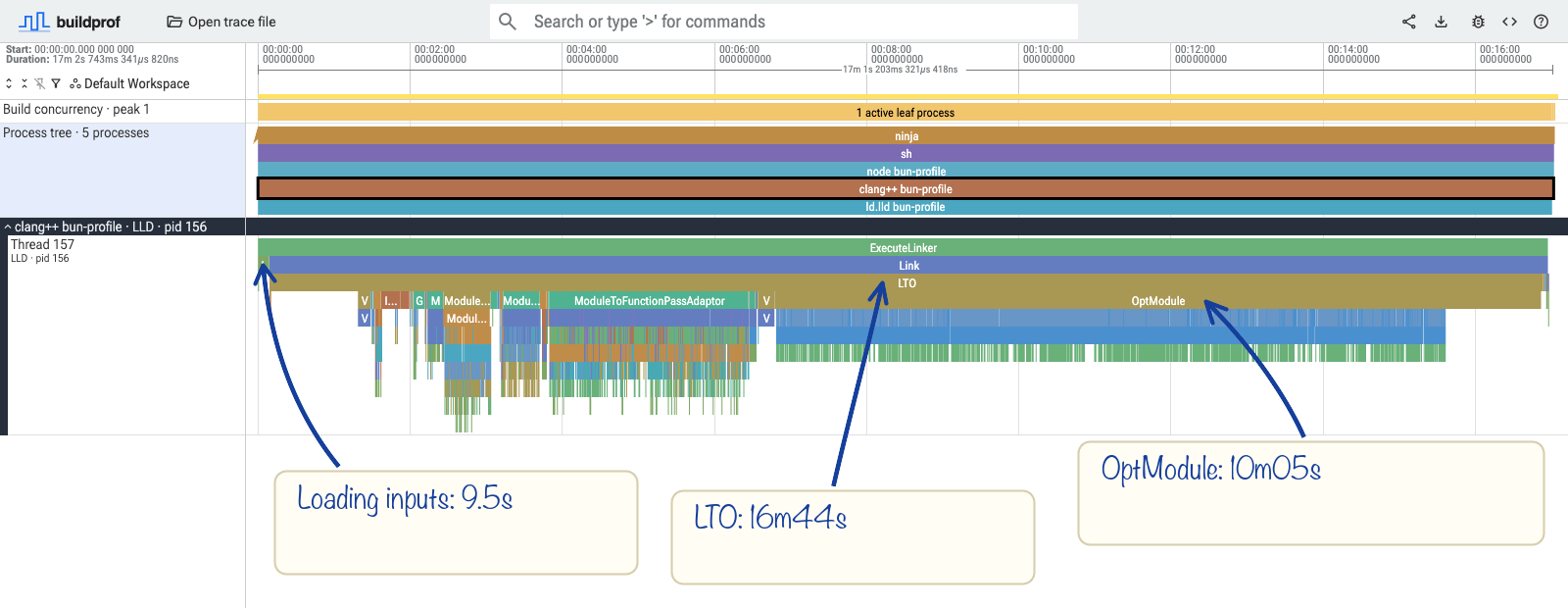Viewport: 1568px width, 608px height.
Task: Click the 00:06:00 timeline marker
Action: point(745,54)
